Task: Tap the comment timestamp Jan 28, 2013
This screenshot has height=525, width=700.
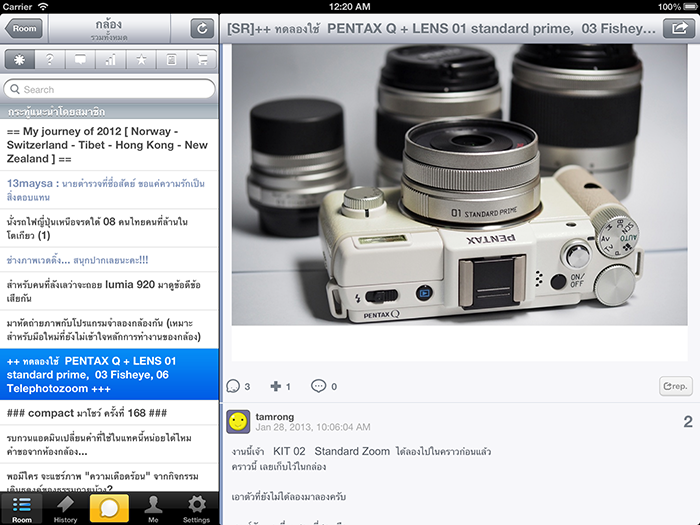Action: tap(313, 427)
